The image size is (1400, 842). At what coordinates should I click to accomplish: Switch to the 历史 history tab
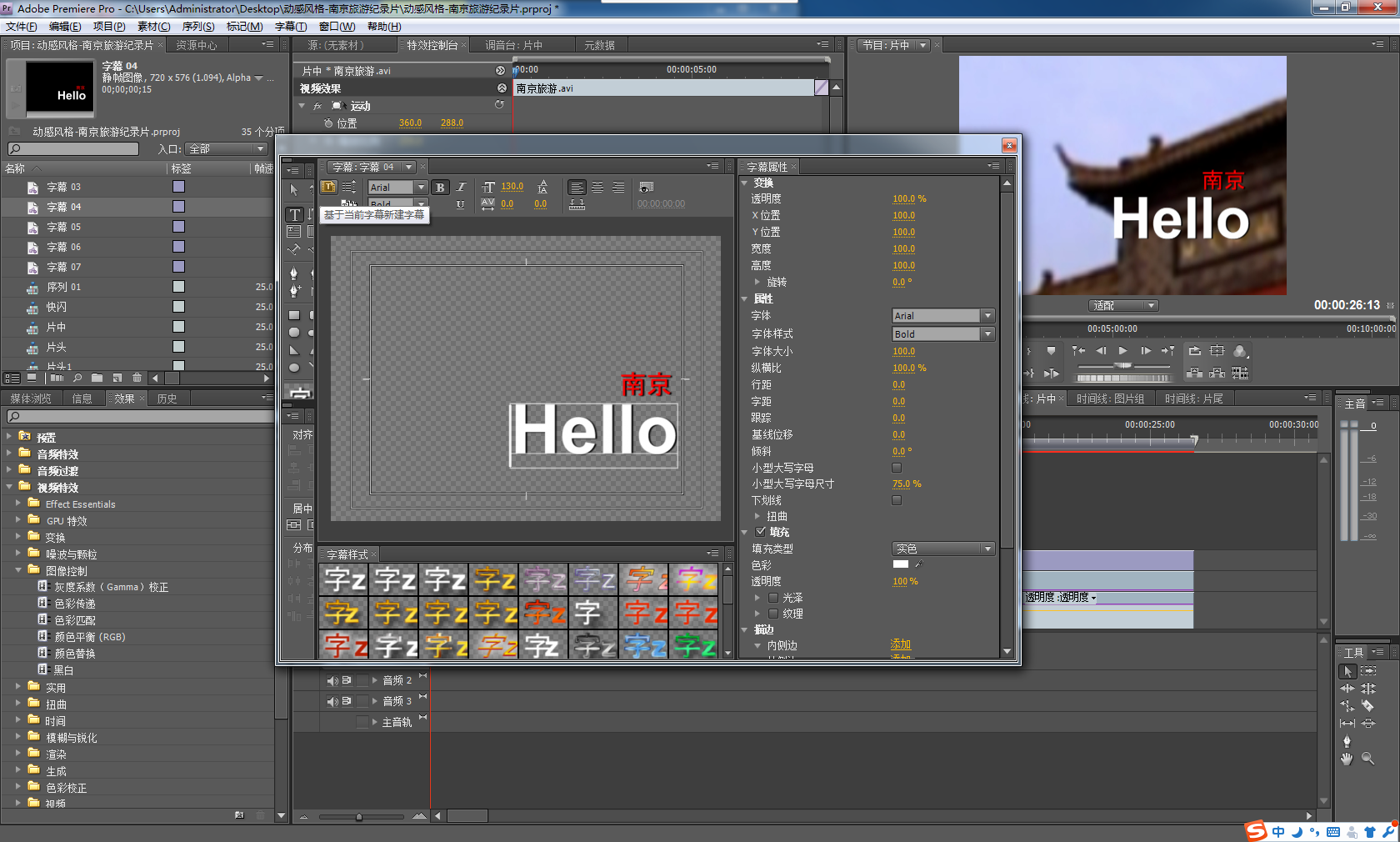(x=167, y=398)
